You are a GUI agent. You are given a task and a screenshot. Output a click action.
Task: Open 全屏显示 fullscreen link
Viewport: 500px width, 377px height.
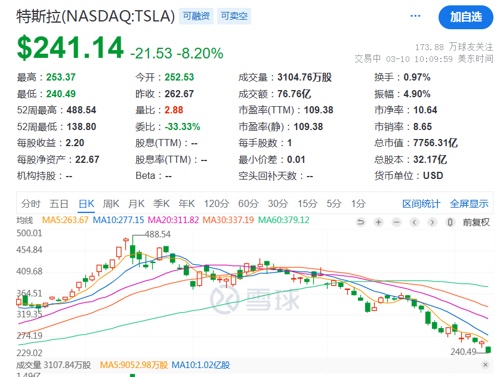[x=469, y=204]
